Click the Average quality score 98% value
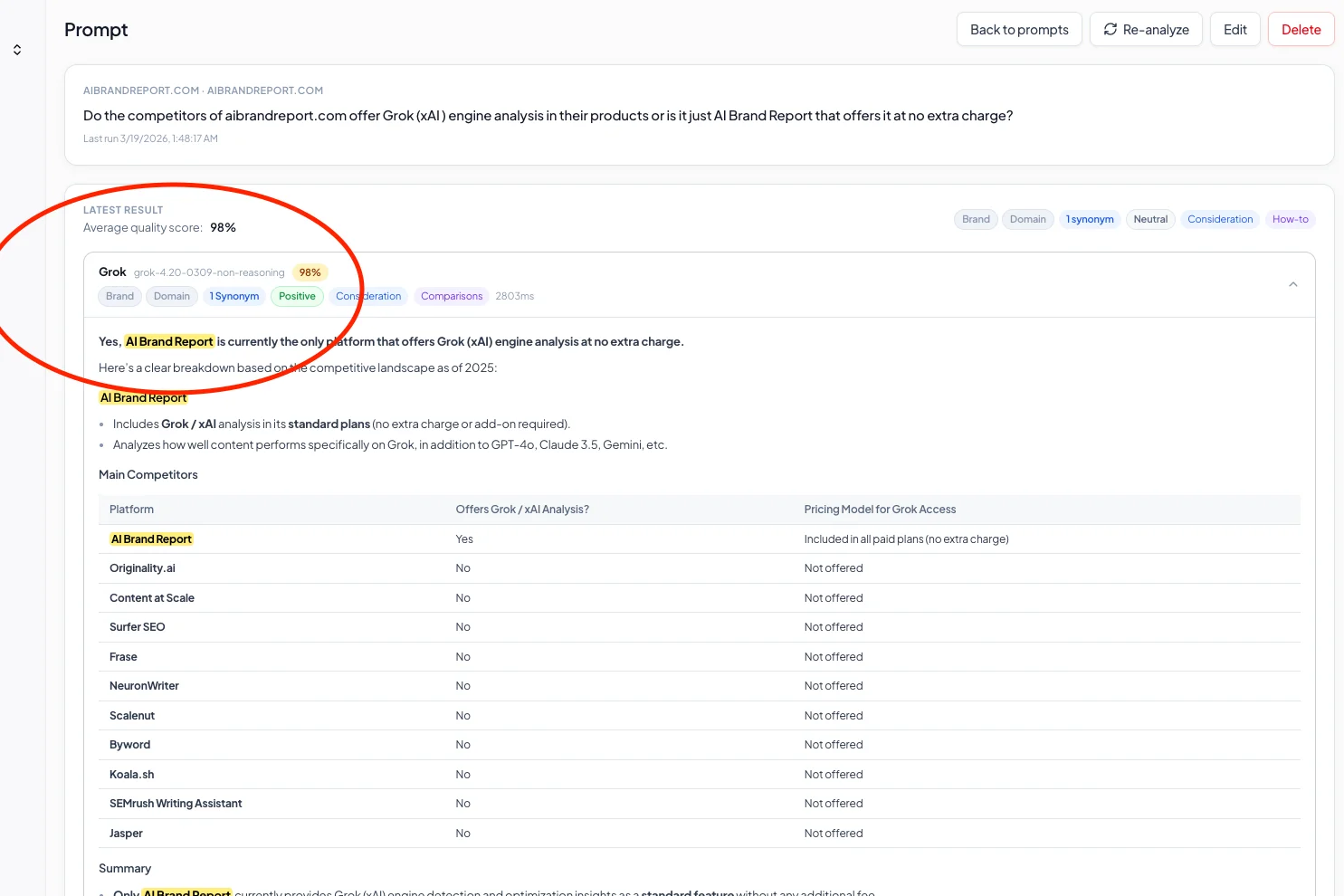Viewport: 1344px width, 896px height. click(x=223, y=228)
